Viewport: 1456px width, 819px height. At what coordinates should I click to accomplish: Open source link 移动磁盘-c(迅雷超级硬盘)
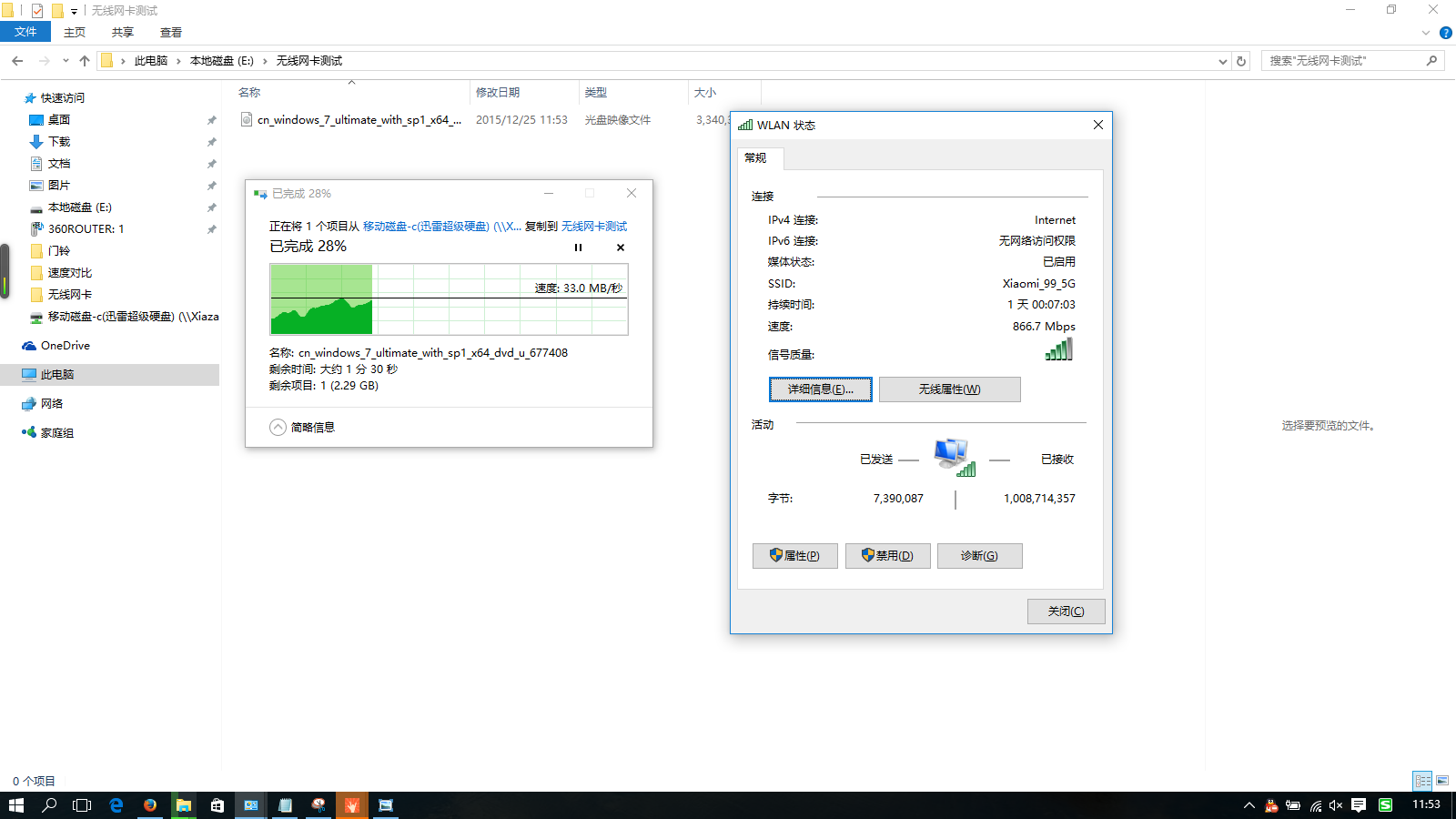pyautogui.click(x=442, y=227)
